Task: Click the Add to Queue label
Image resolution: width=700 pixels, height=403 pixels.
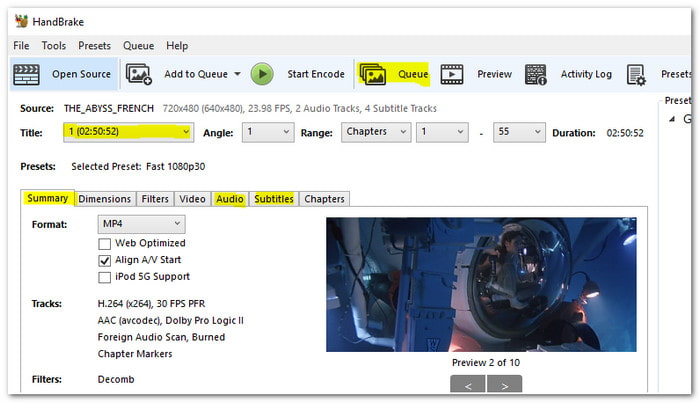Action: click(196, 74)
